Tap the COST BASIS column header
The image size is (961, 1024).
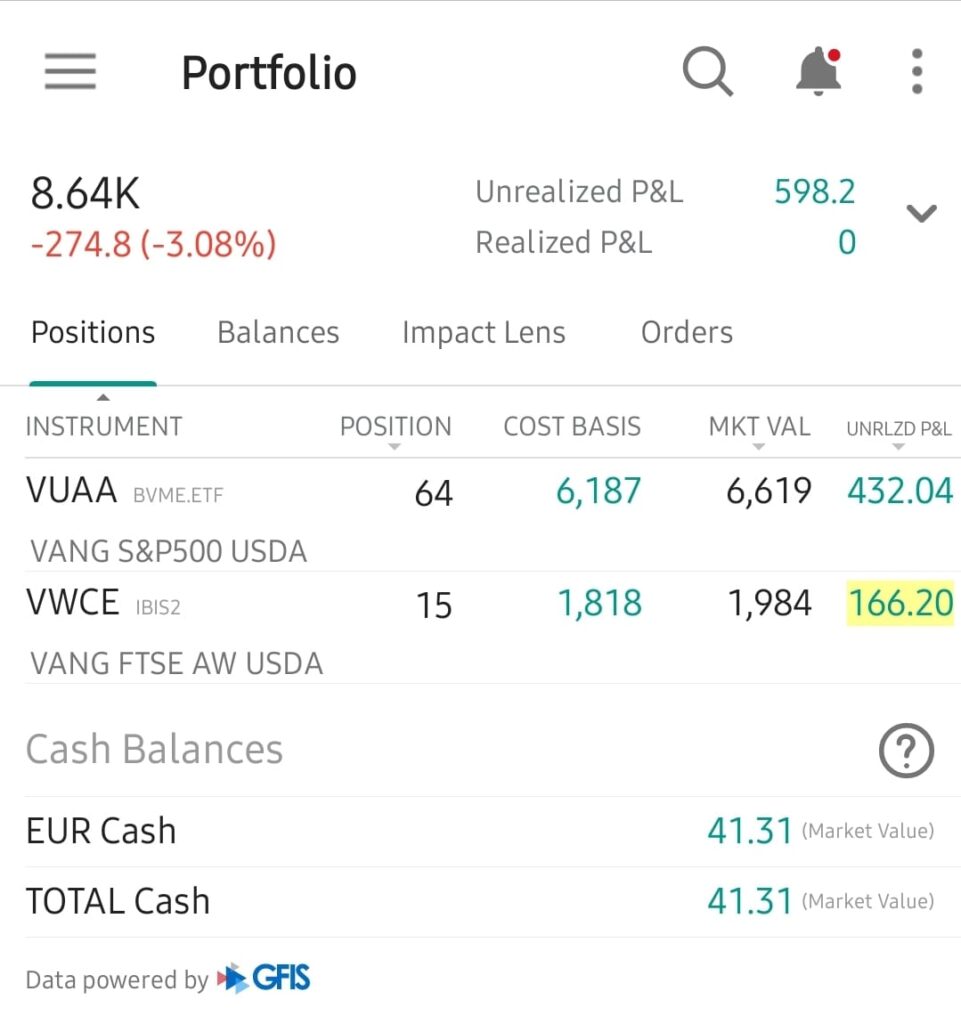[572, 427]
